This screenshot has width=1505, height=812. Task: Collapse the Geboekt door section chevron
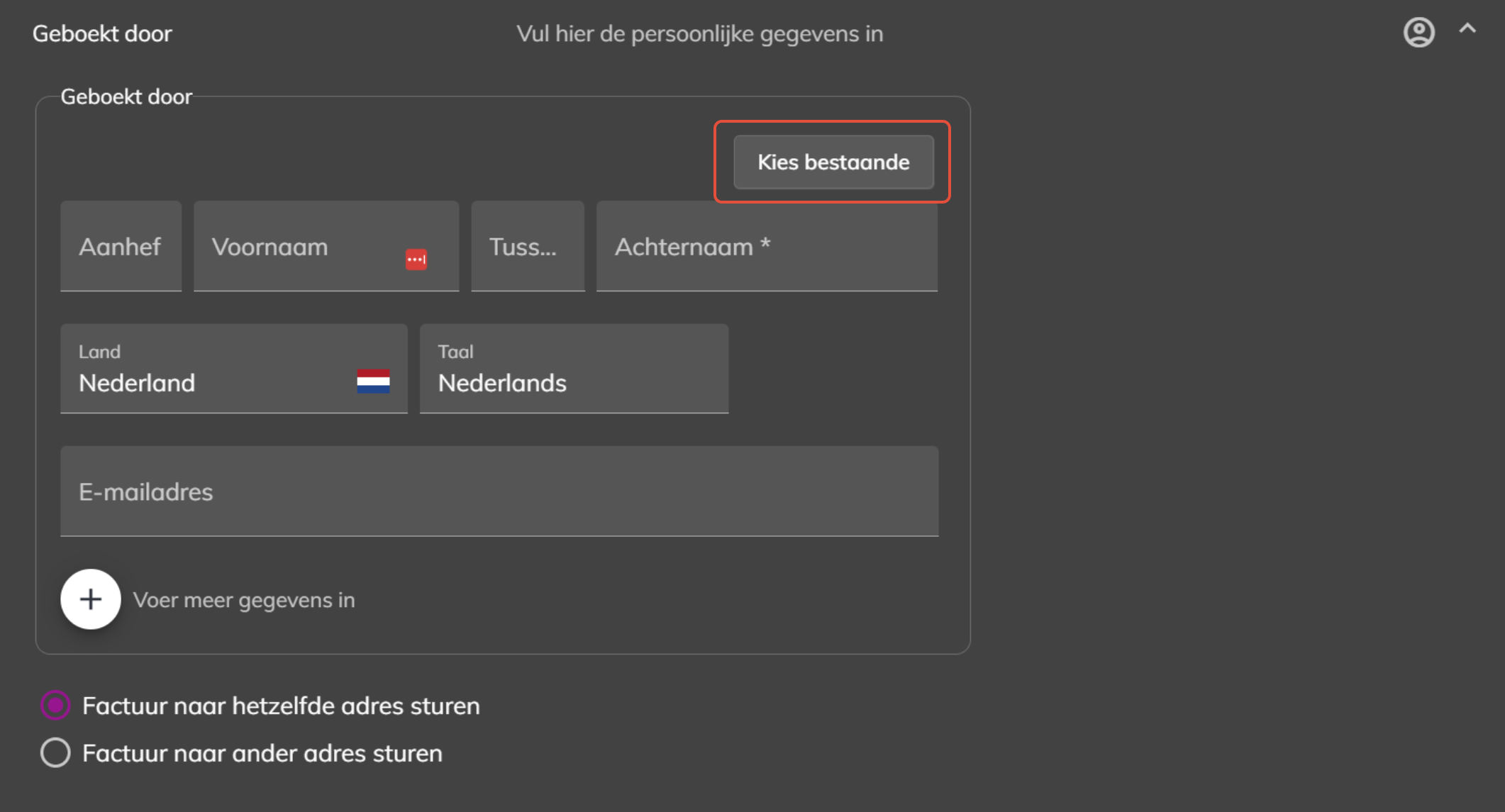(x=1467, y=28)
